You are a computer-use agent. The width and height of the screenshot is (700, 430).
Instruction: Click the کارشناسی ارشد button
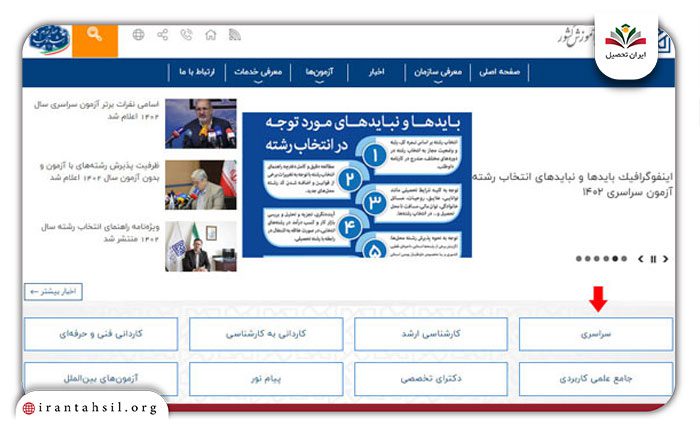tap(431, 334)
